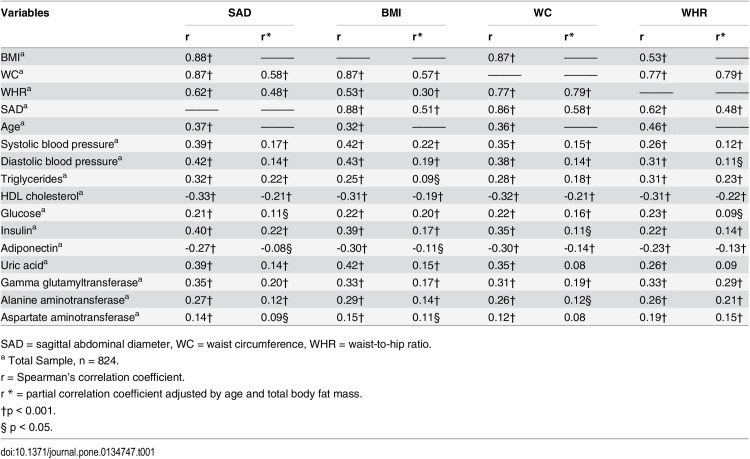The width and height of the screenshot is (750, 459).
Task: Select the Systolic blood pressure row label
Action: 59,144
